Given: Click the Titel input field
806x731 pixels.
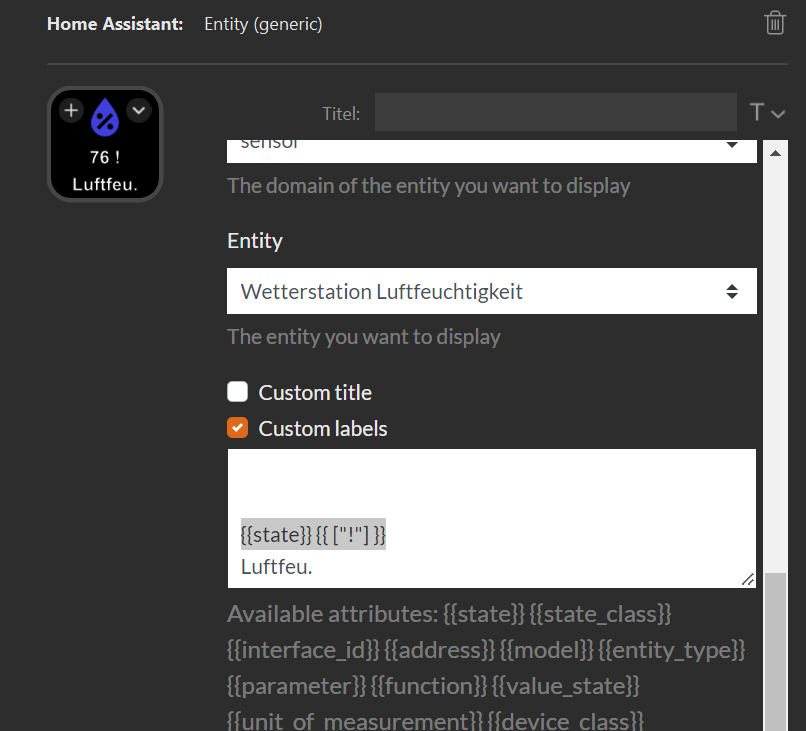Looking at the screenshot, I should (555, 112).
